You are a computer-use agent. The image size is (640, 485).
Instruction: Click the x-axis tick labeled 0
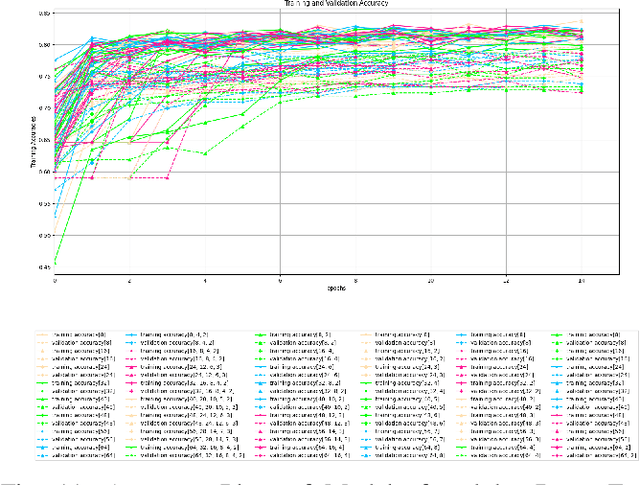pyautogui.click(x=55, y=283)
